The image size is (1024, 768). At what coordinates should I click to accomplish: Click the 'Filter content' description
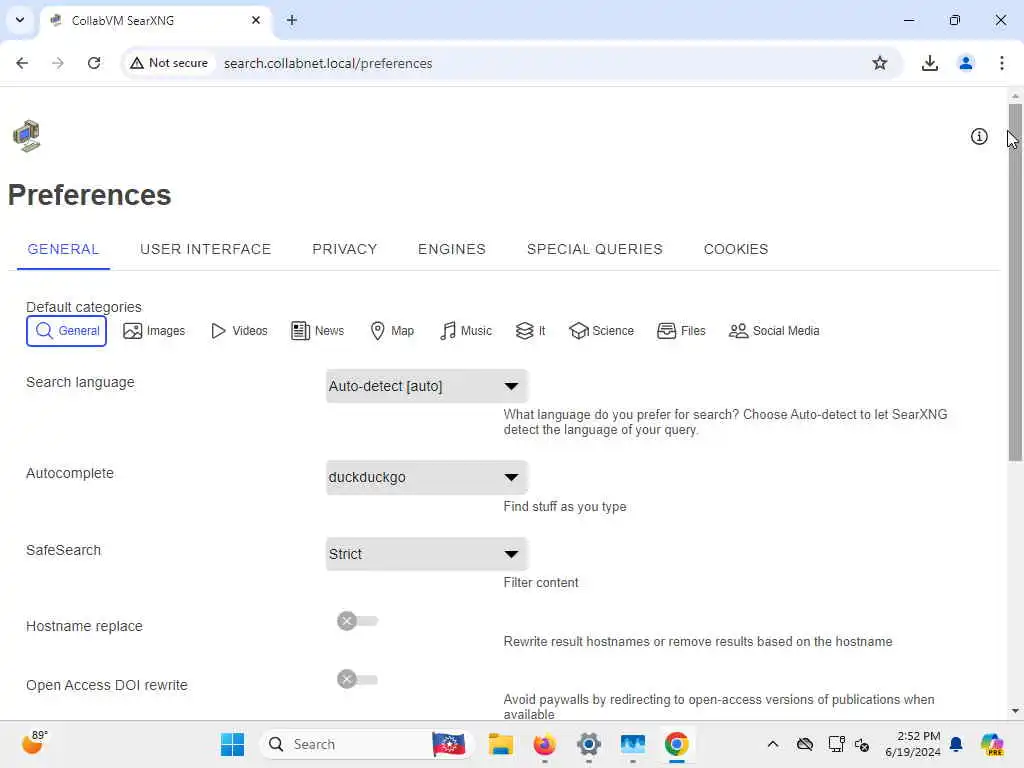tap(541, 583)
